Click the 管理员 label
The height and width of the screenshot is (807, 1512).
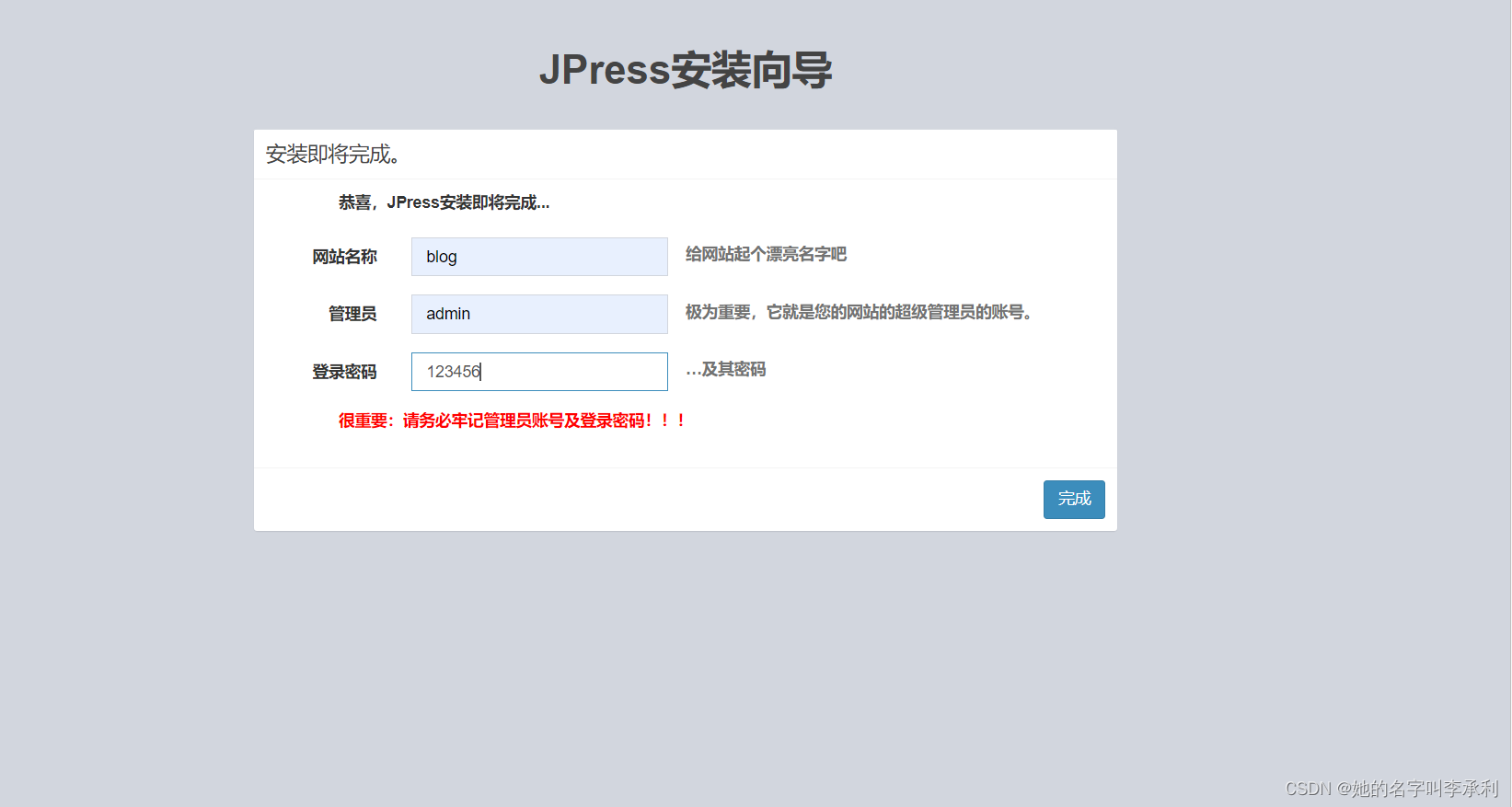(352, 314)
